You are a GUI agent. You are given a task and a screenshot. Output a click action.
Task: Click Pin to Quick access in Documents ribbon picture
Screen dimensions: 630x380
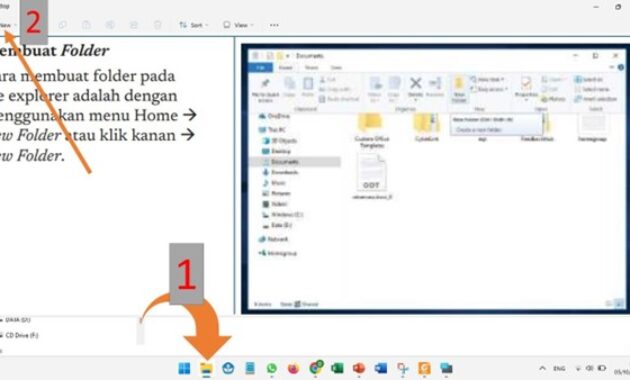(265, 89)
